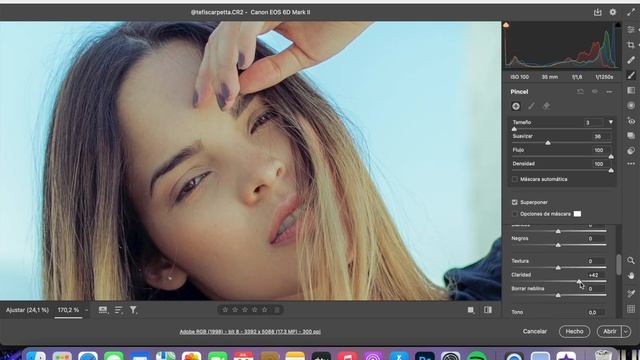Click the Tono value field
Image resolution: width=640 pixels, height=360 pixels.
(596, 312)
